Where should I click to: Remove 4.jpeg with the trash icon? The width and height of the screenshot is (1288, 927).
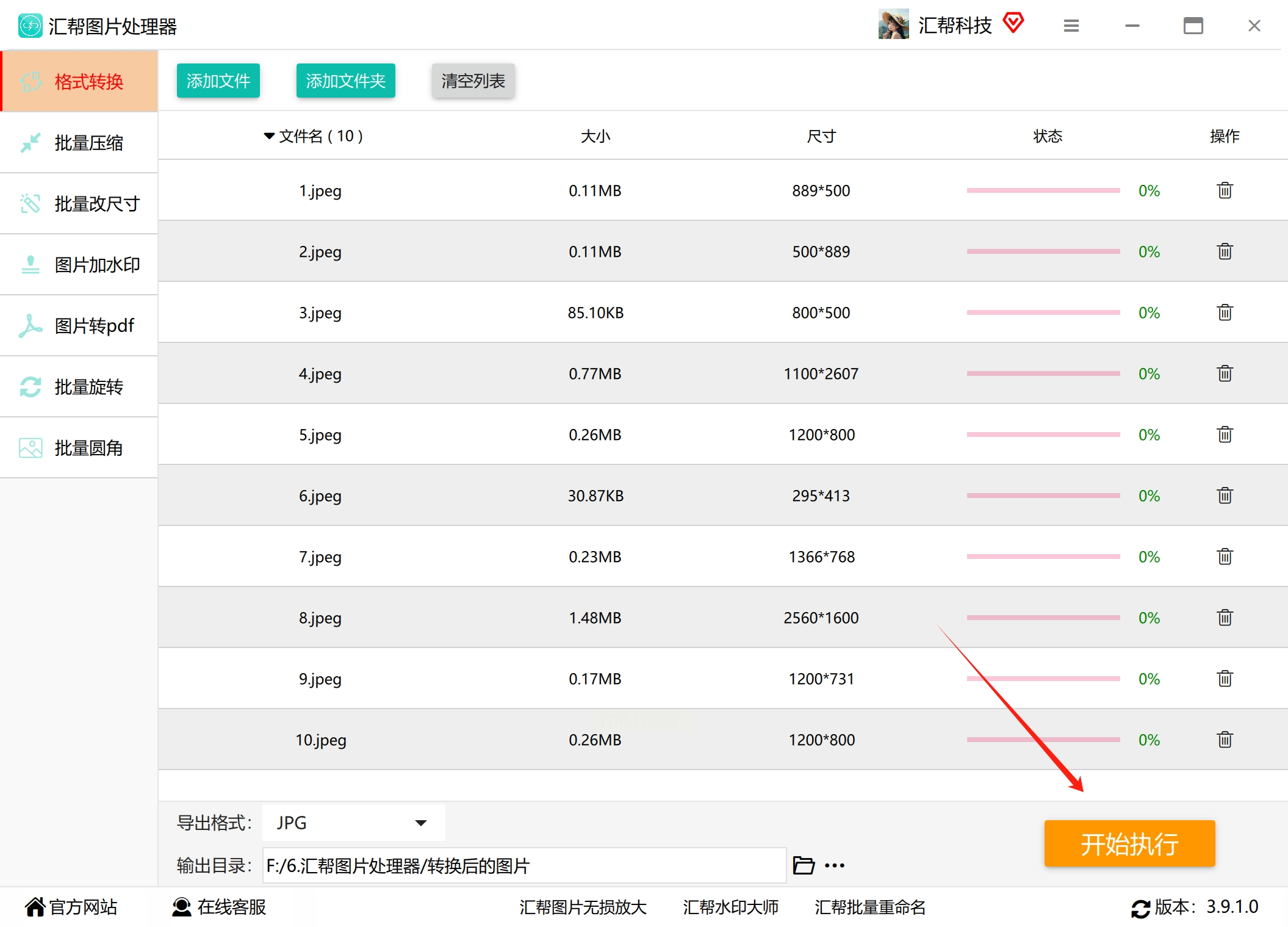pos(1225,373)
